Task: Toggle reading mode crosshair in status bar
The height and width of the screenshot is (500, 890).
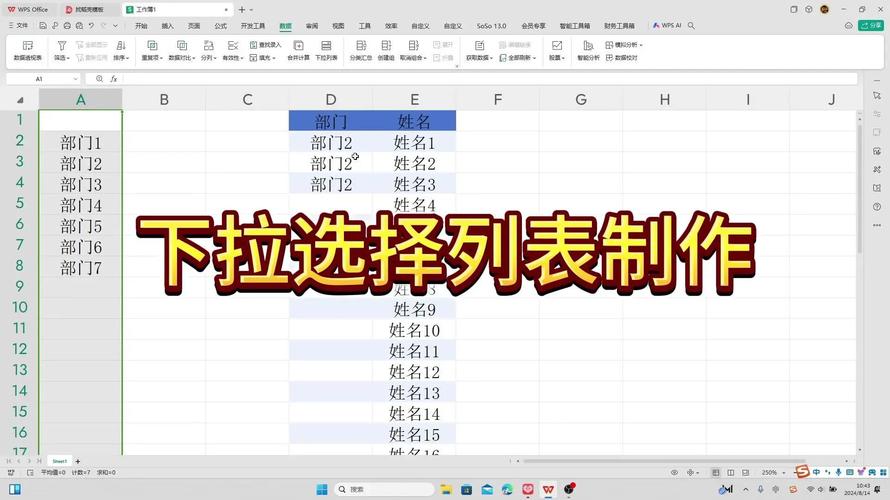Action: point(690,472)
